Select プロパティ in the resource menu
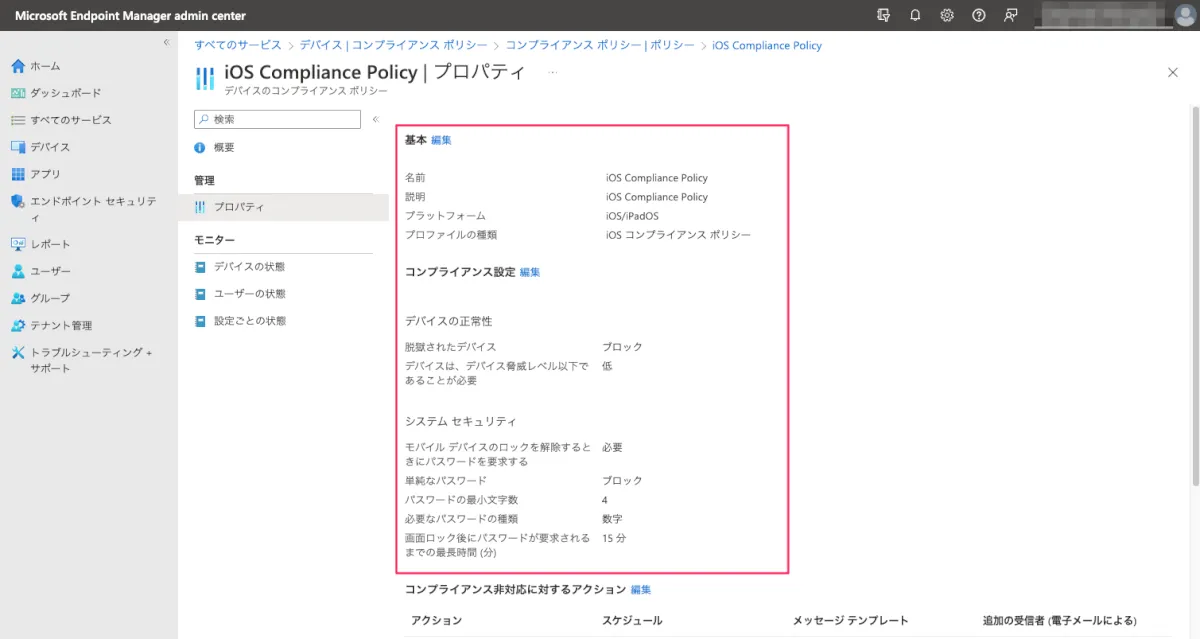Image resolution: width=1200 pixels, height=639 pixels. pos(283,207)
